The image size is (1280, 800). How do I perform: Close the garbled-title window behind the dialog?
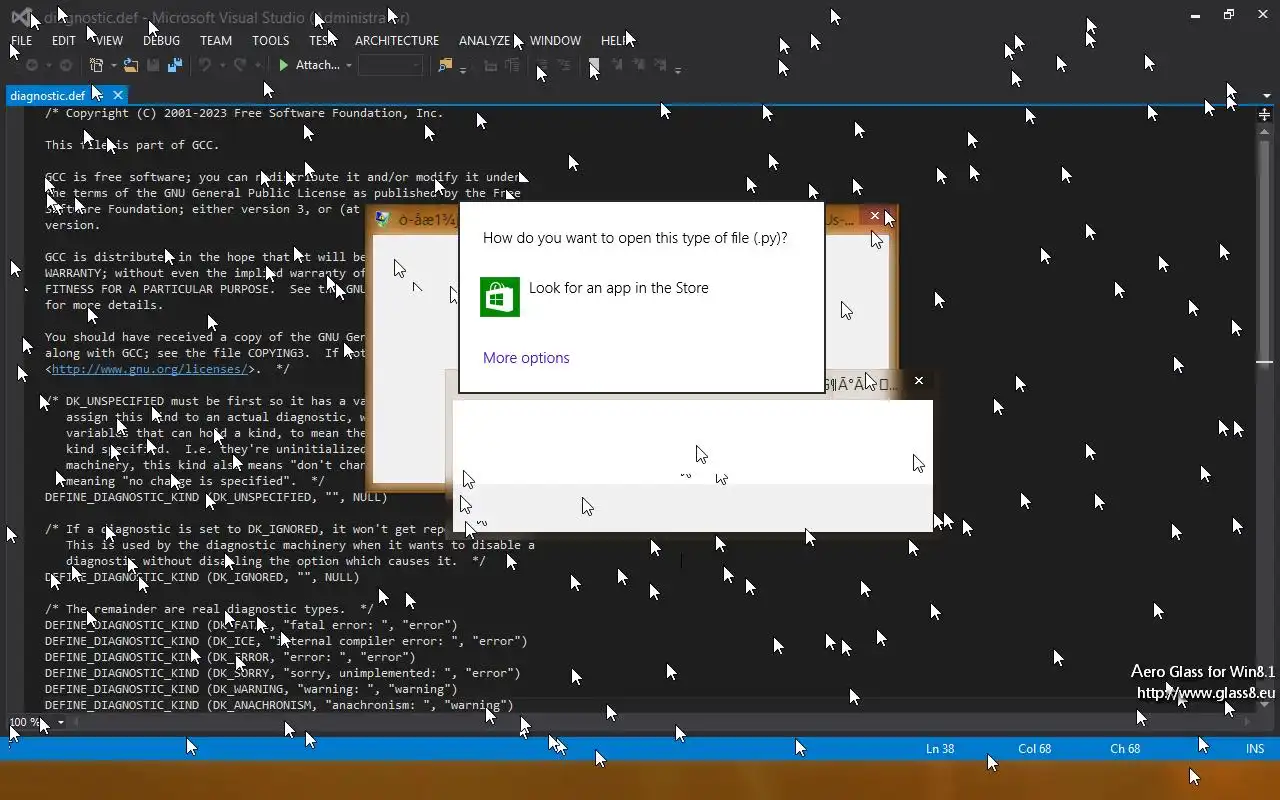875,216
